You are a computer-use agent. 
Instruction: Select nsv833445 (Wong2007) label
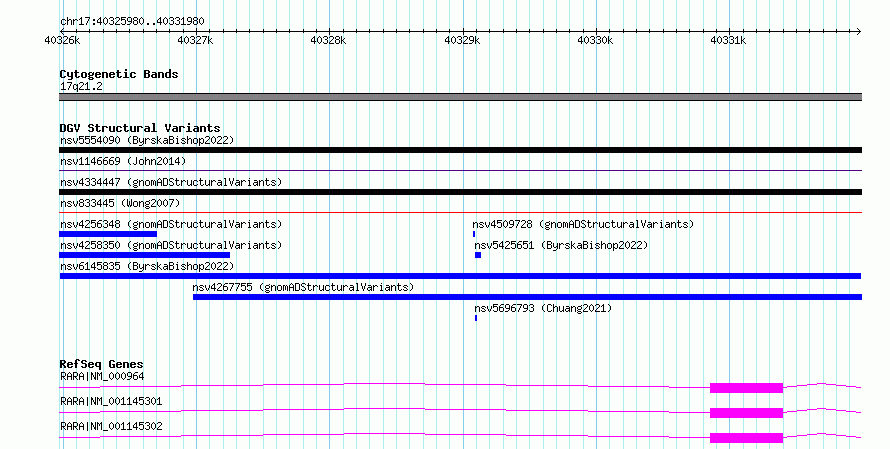coord(120,203)
